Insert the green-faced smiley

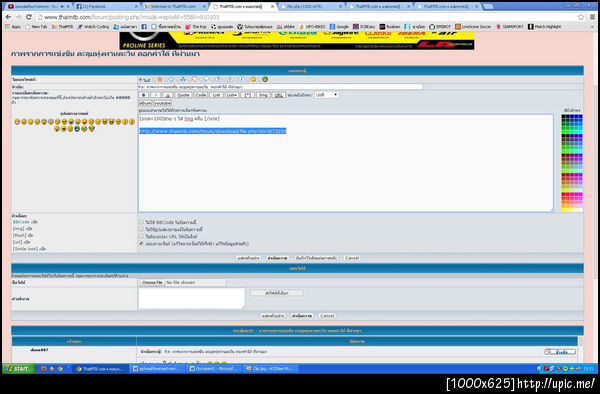77,129
